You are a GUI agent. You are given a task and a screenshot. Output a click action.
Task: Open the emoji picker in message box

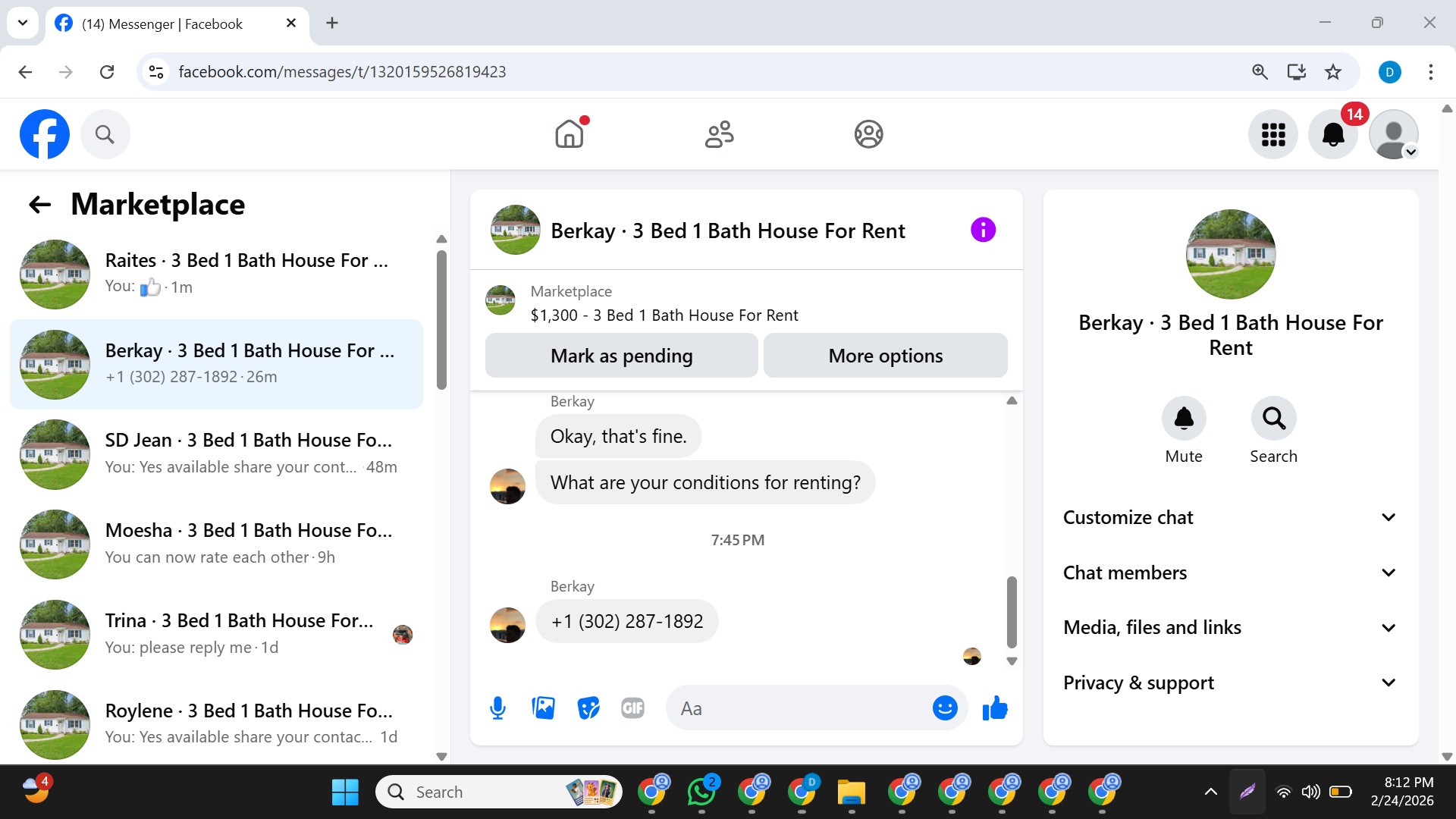point(944,708)
